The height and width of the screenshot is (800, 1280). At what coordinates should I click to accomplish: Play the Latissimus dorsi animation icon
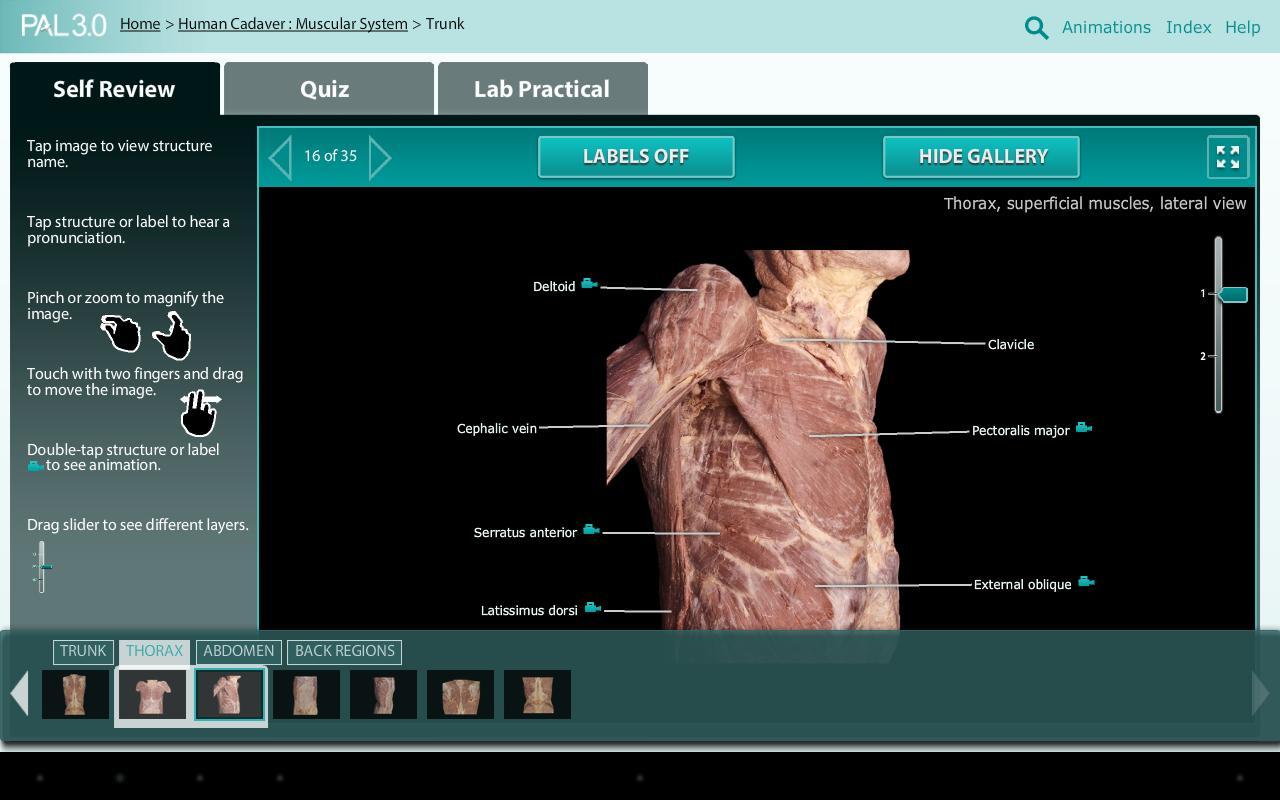coord(592,606)
